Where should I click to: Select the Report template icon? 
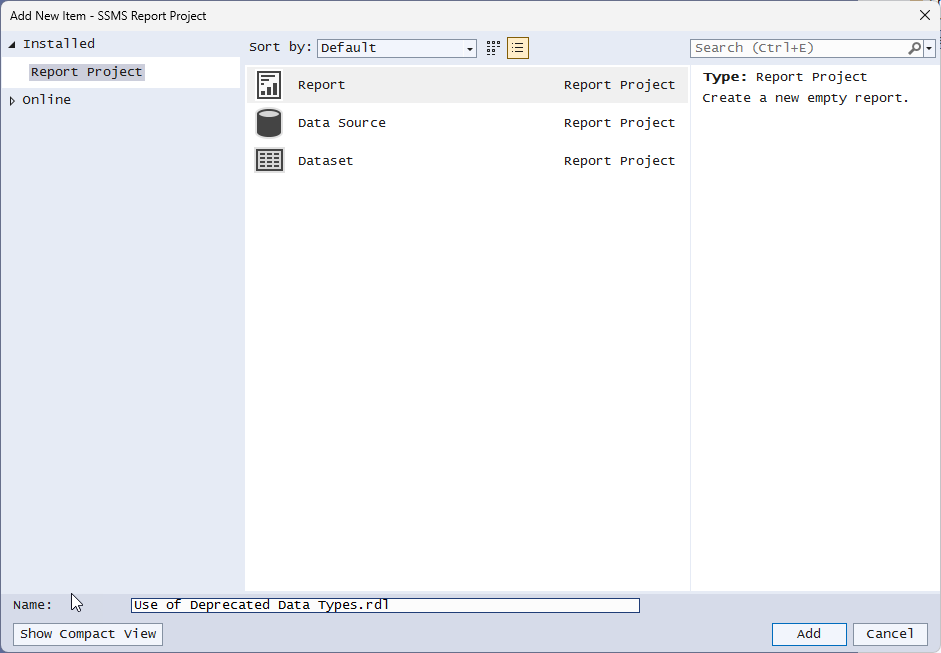coord(269,85)
